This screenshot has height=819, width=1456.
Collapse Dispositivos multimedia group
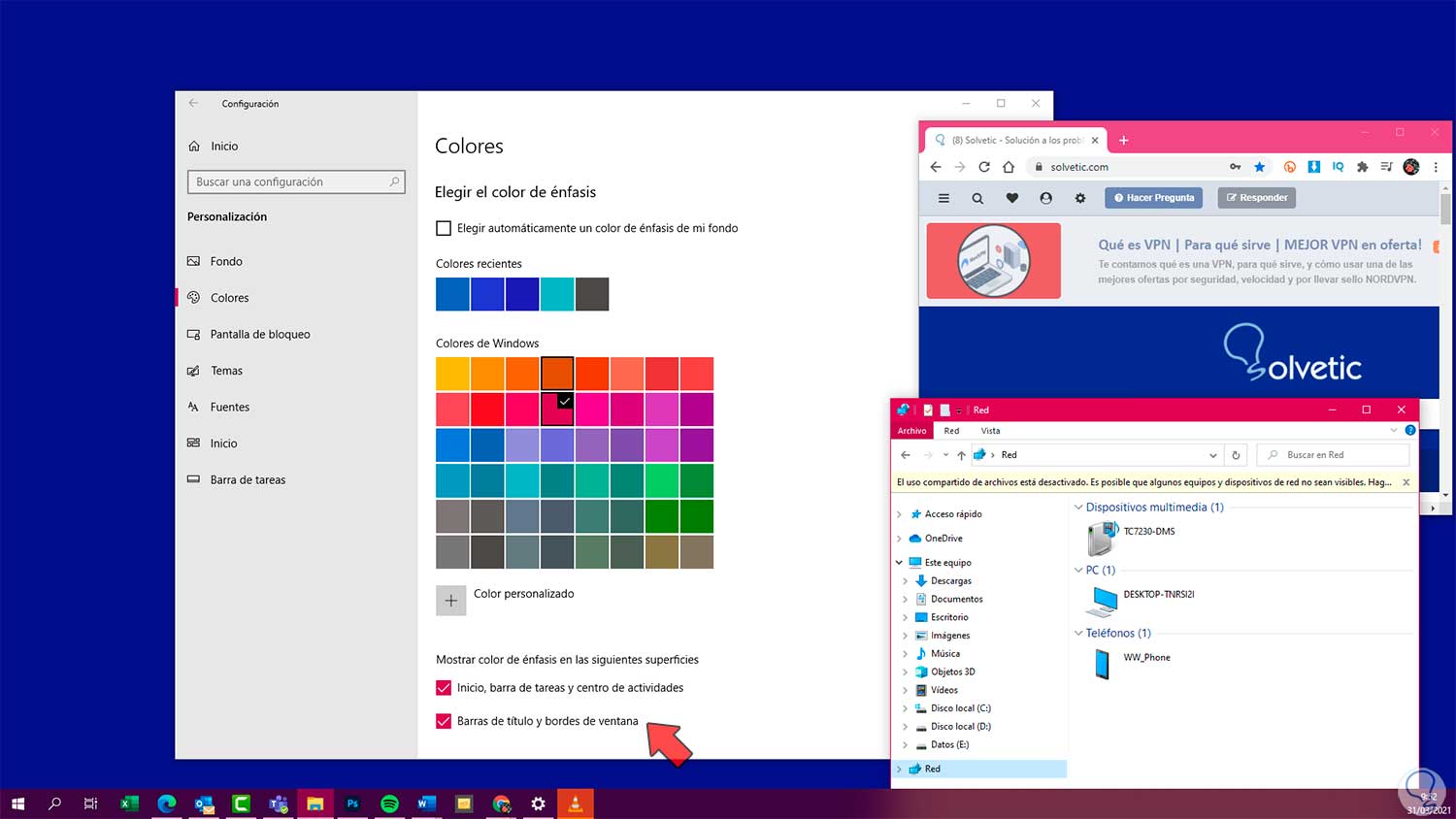[x=1077, y=508]
